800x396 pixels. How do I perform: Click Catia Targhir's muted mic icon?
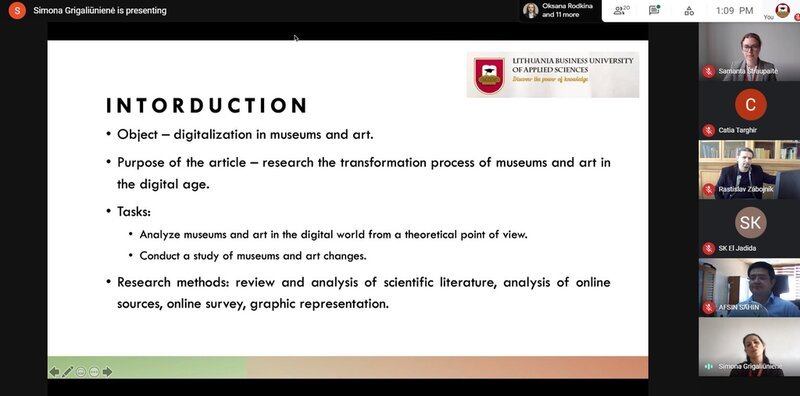point(708,130)
